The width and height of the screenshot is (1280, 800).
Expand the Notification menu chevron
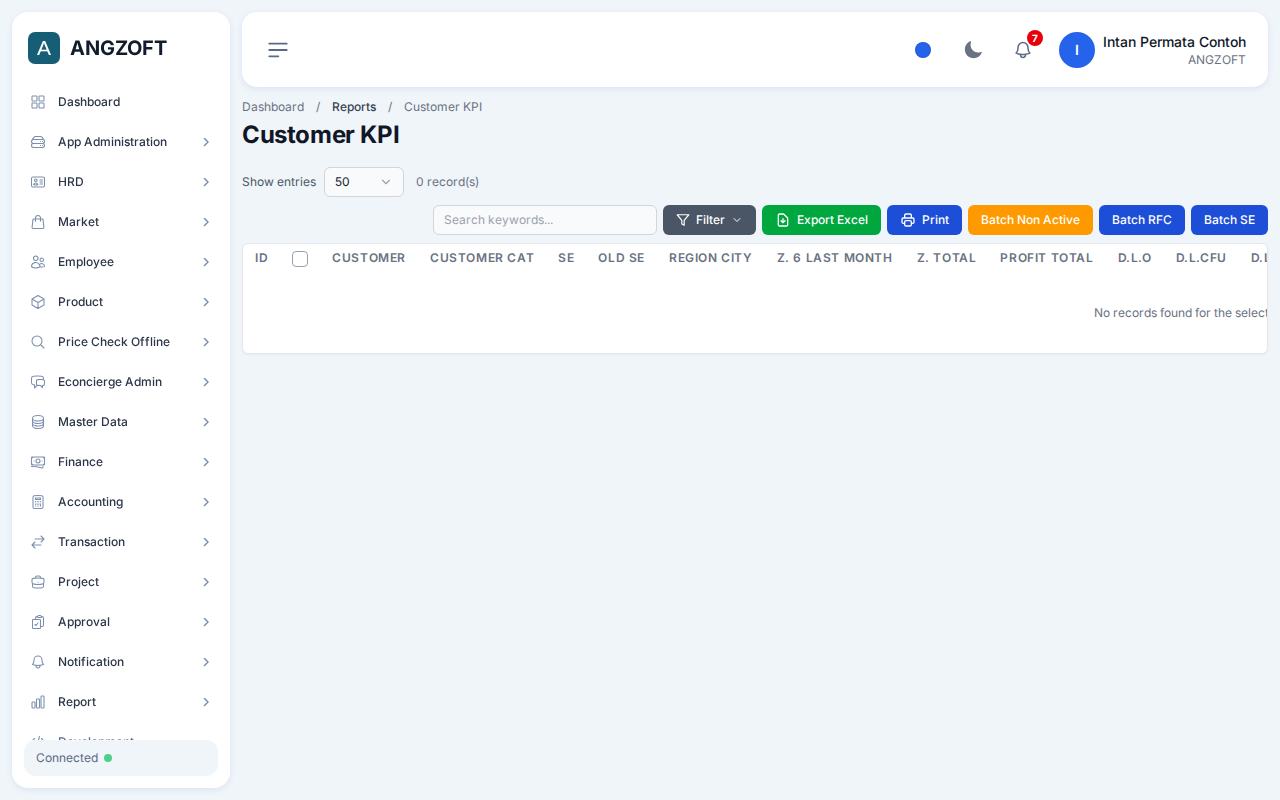click(206, 662)
